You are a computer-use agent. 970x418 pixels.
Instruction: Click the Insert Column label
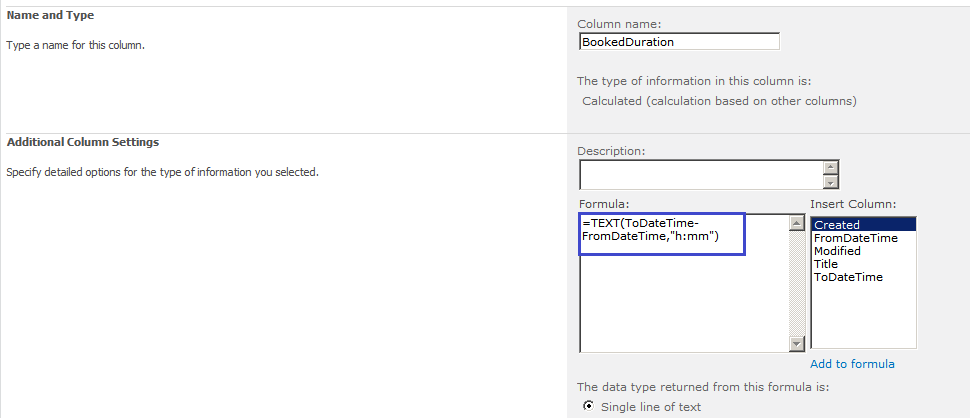tap(852, 204)
